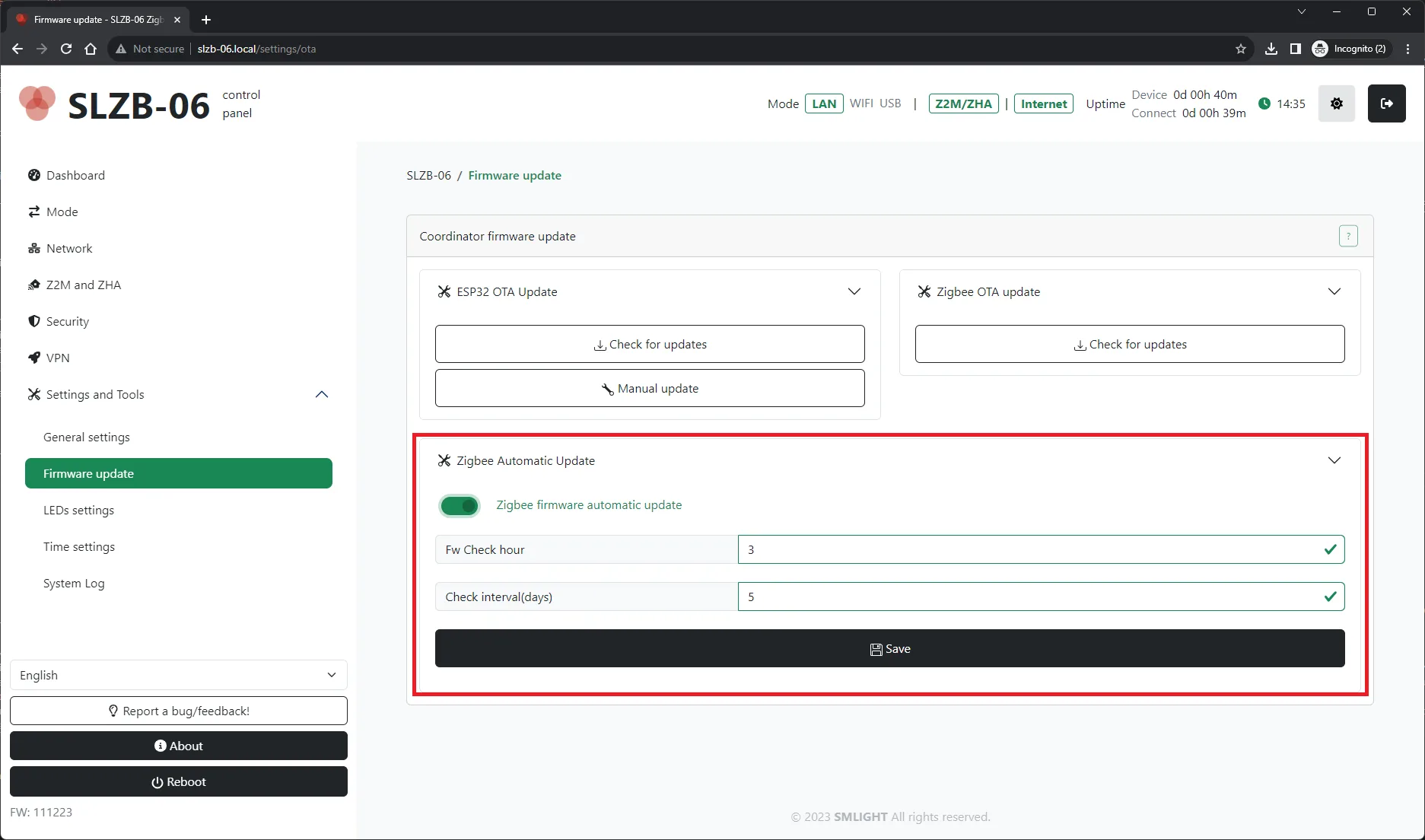Collapse Settings and Tools menu
This screenshot has width=1425, height=840.
tap(322, 394)
